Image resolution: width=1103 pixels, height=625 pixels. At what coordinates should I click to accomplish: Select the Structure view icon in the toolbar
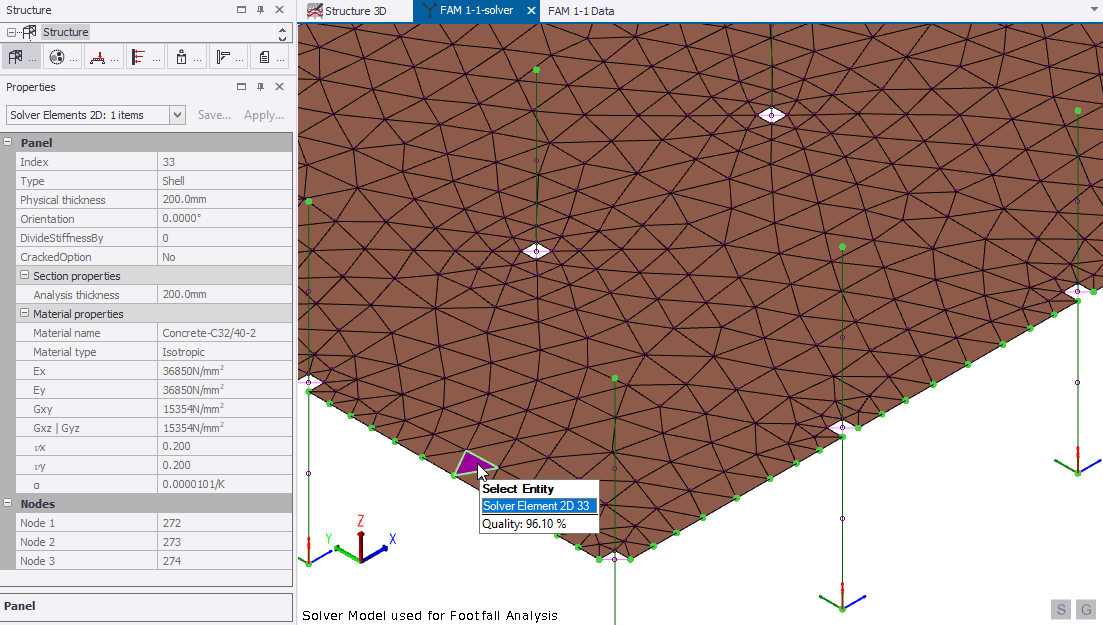tap(16, 57)
